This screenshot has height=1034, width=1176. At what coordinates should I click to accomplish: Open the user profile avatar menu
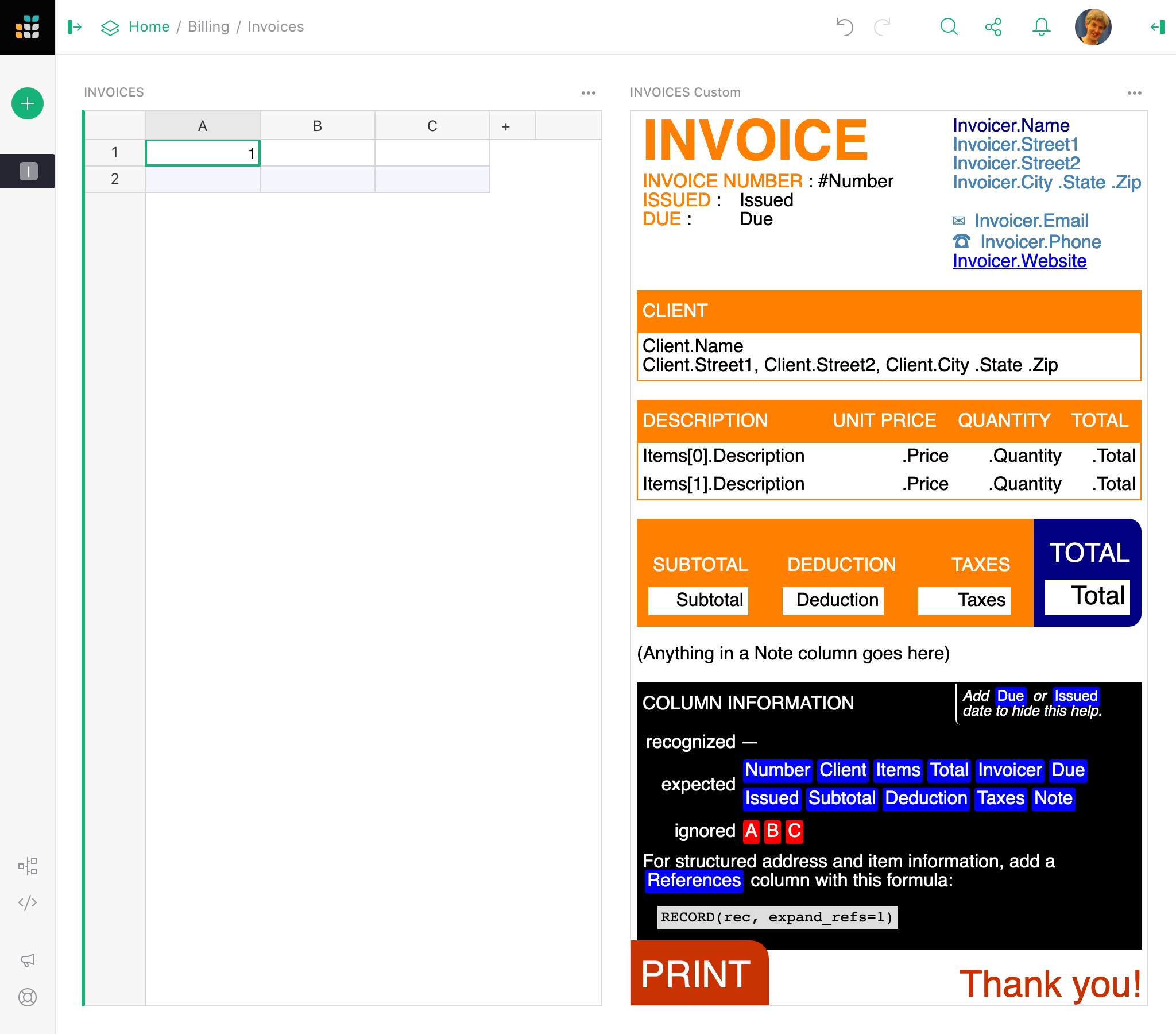tap(1093, 26)
